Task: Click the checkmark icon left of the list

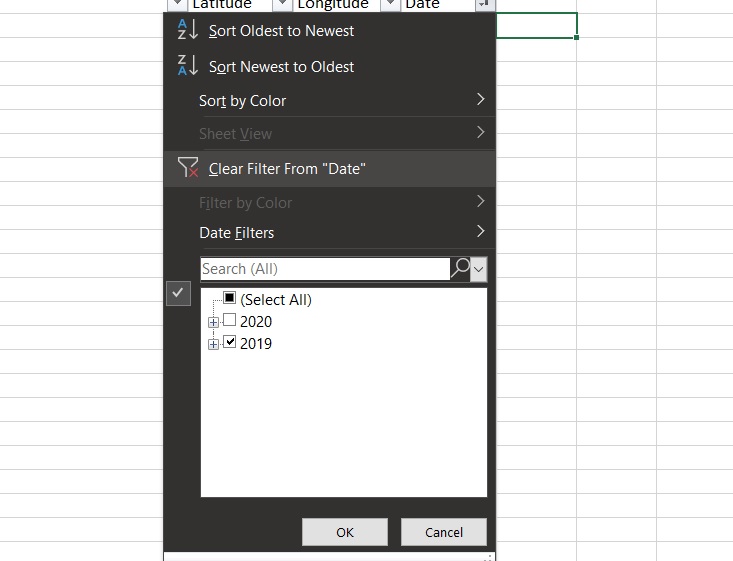Action: [178, 293]
